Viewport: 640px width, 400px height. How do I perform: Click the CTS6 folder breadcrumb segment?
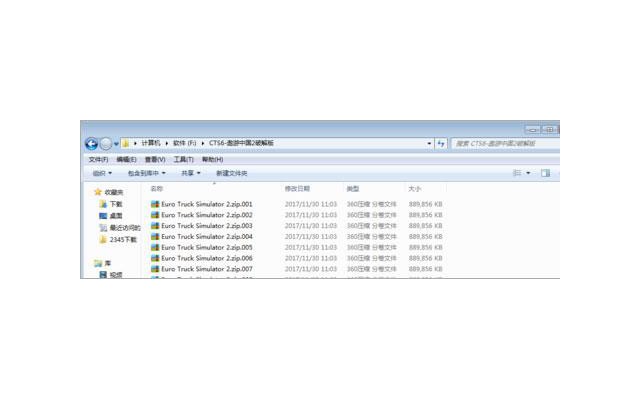pyautogui.click(x=241, y=143)
